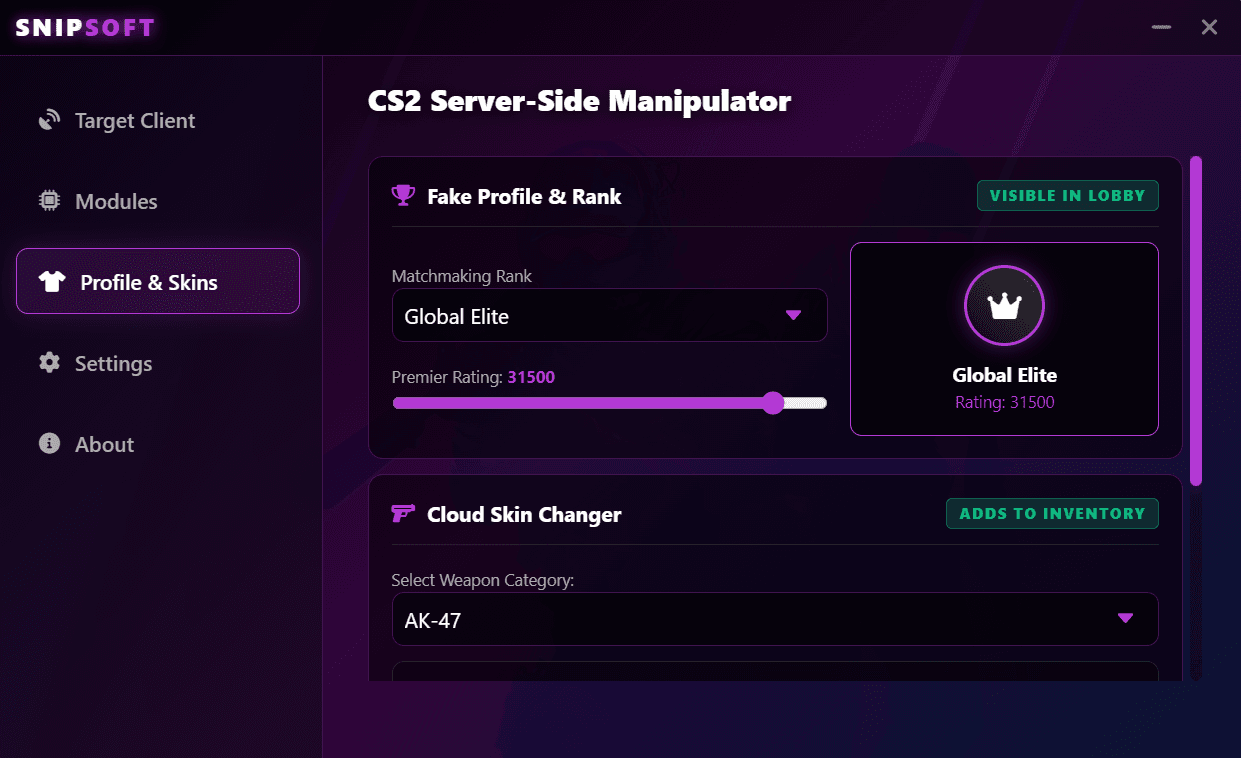Click the SNIPSOFT logo in title bar
This screenshot has width=1241, height=758.
(x=86, y=28)
